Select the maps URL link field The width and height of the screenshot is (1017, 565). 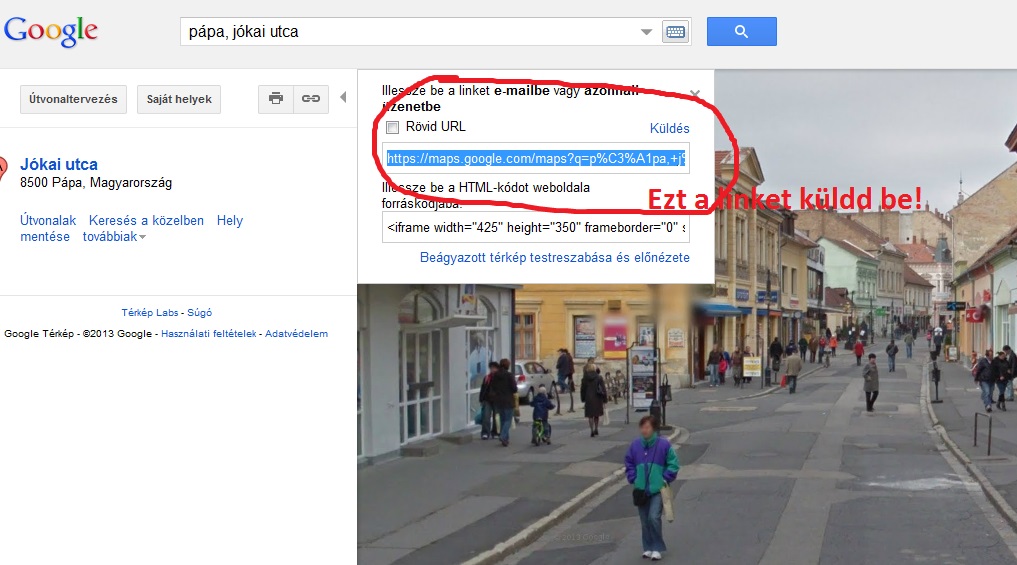536,158
